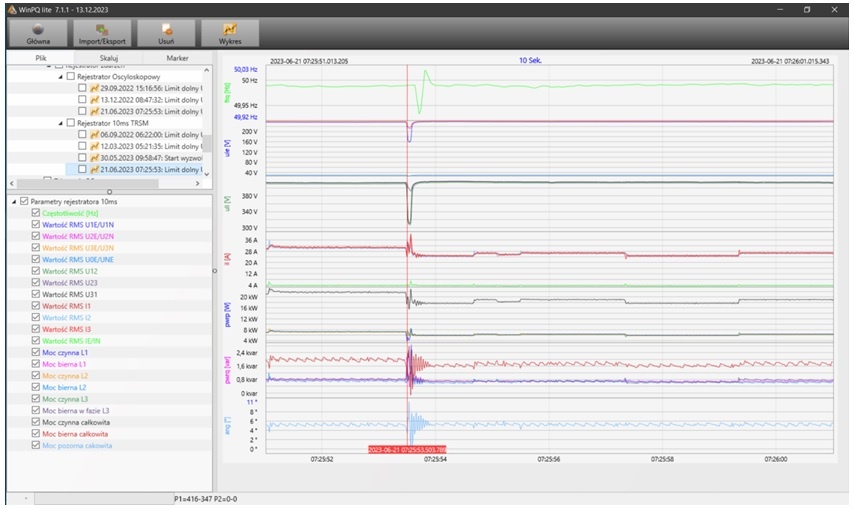Uncheck Wartość RMS U1E/U1N checkbox
854x509 pixels.
pyautogui.click(x=36, y=224)
